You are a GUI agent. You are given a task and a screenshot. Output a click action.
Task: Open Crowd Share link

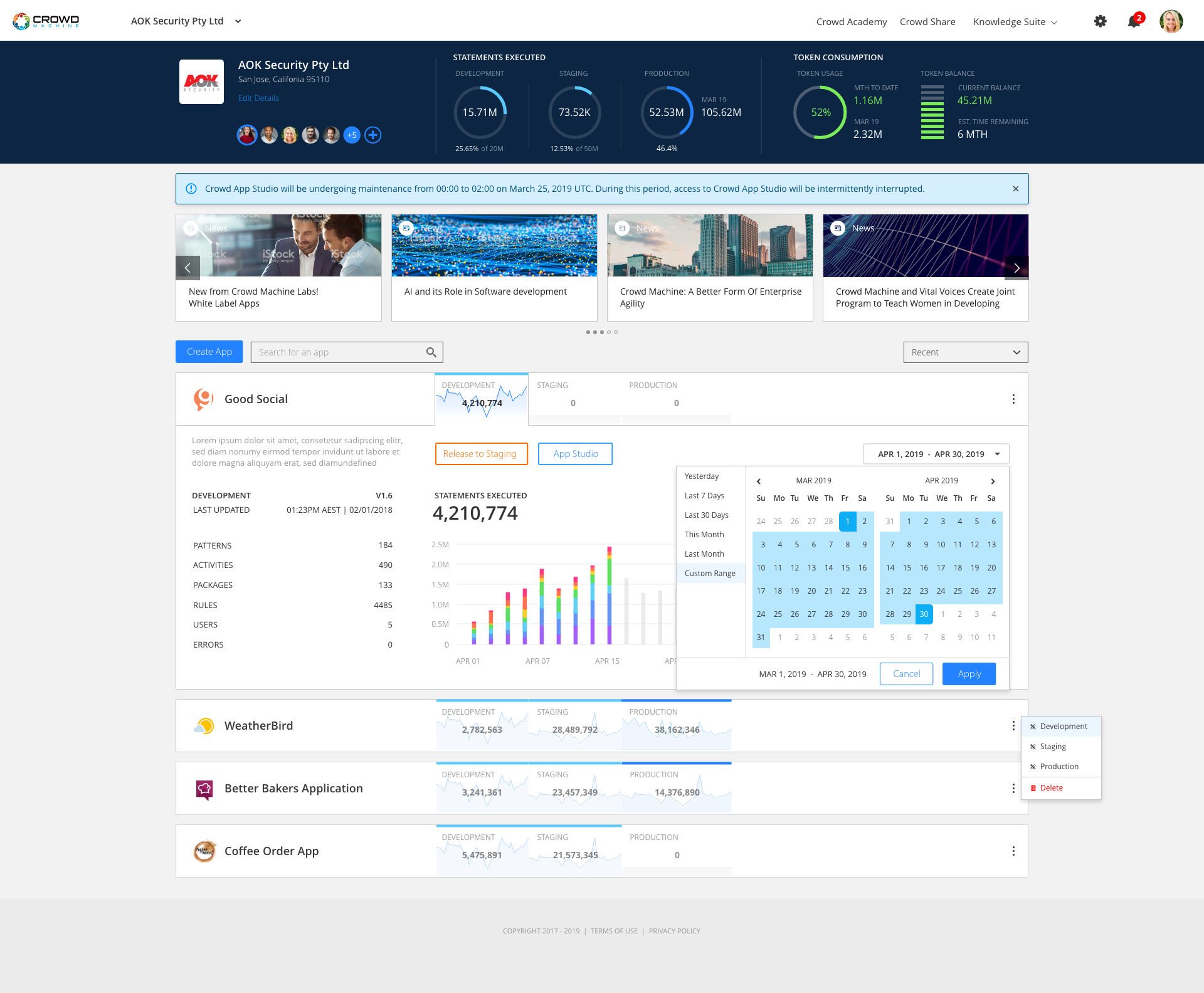927,22
